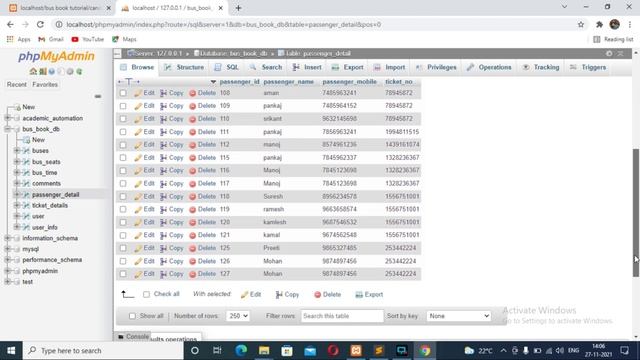Open user_info table in sidebar
Screen dimensions: 640x360
[44, 227]
